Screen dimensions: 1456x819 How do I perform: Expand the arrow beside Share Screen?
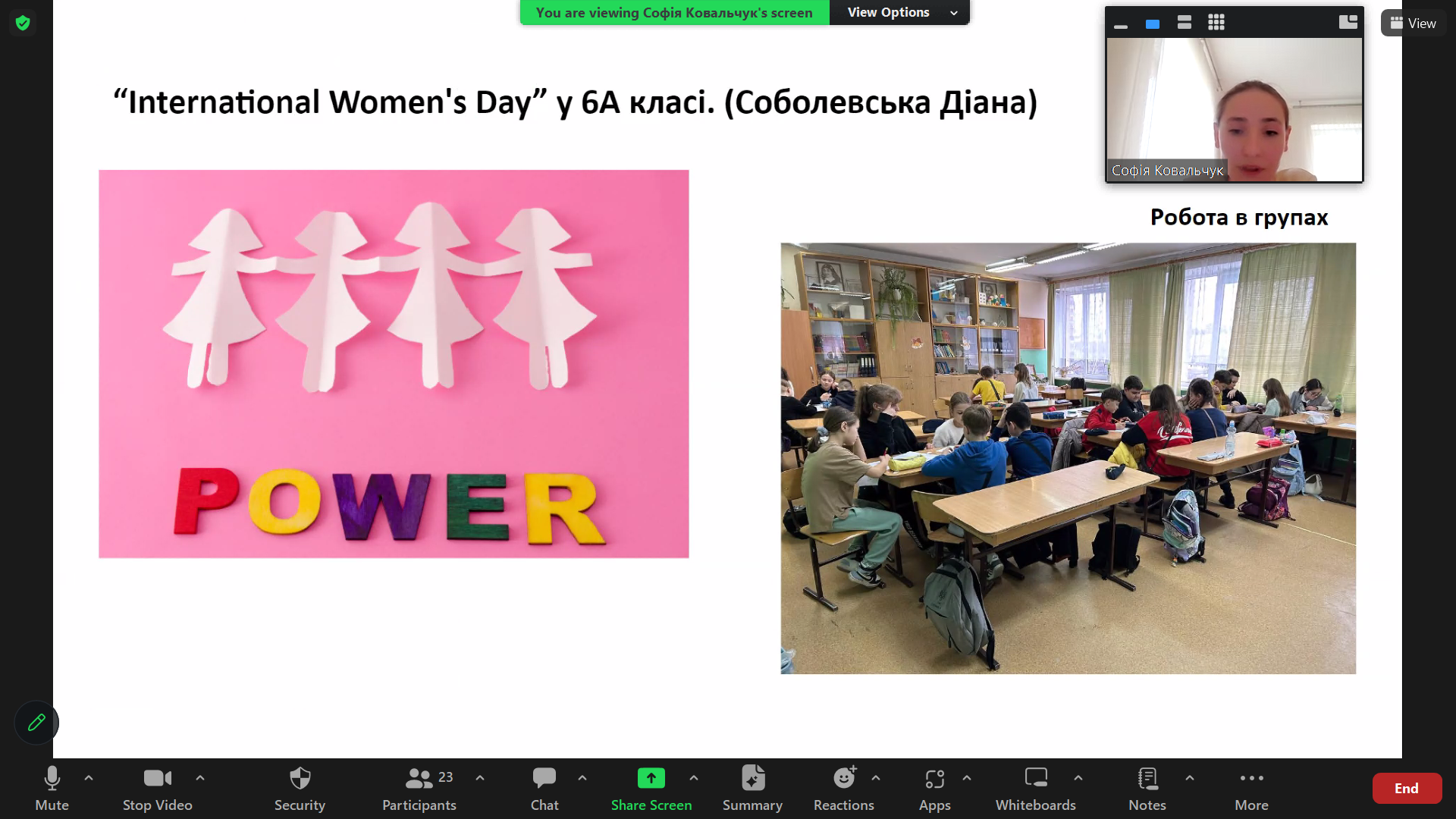(694, 778)
